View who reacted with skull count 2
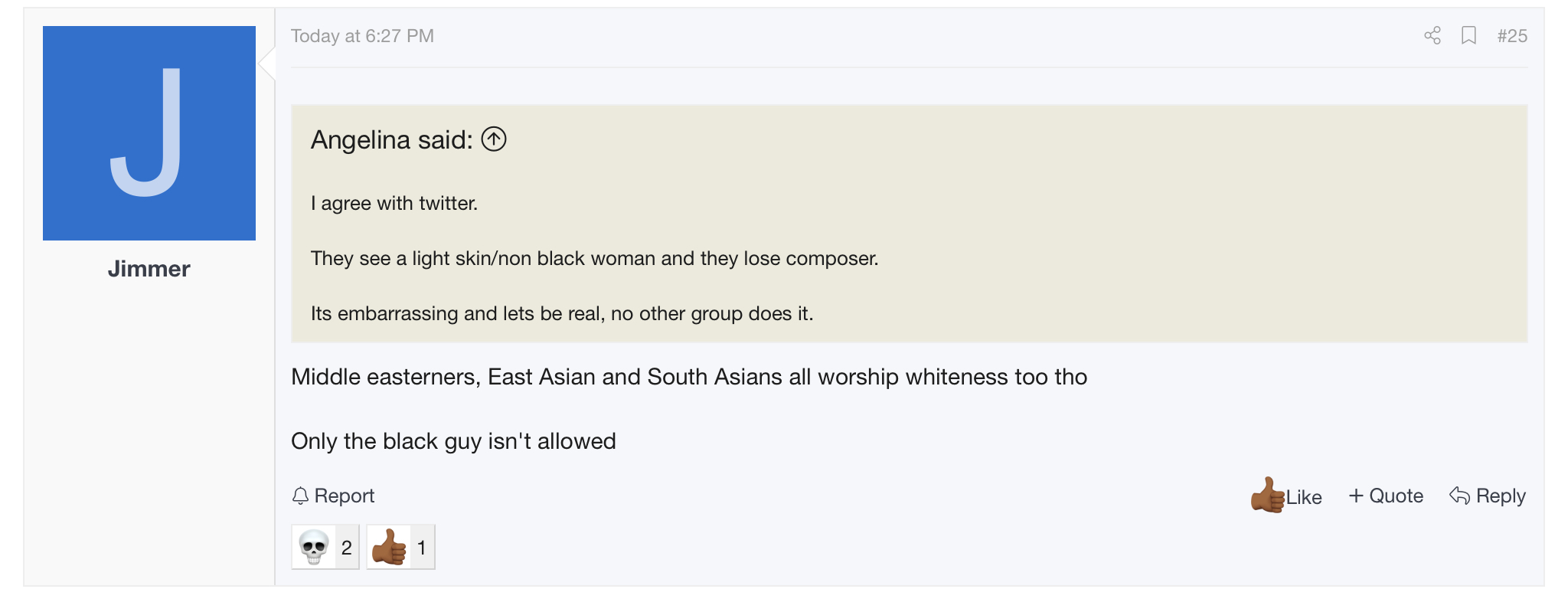The image size is (1568, 589). [347, 547]
